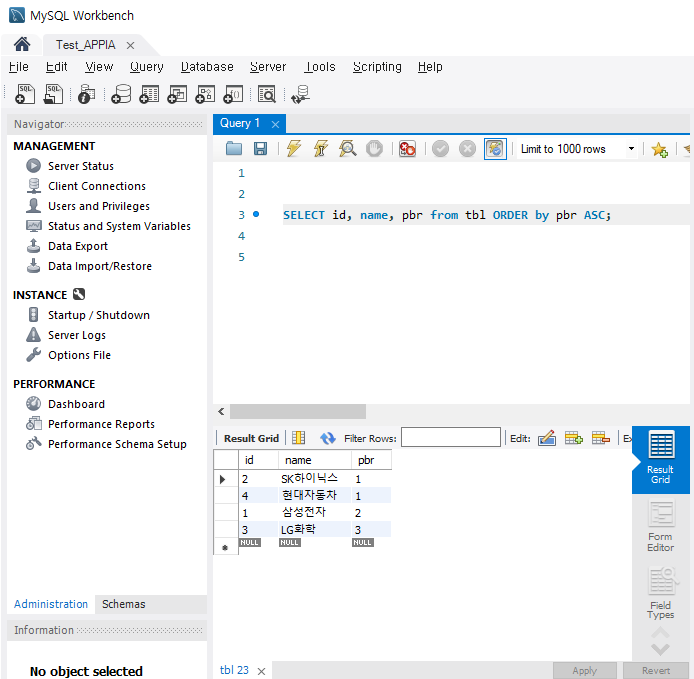This screenshot has height=679, width=694.
Task: Refresh result data from the table
Action: click(328, 438)
